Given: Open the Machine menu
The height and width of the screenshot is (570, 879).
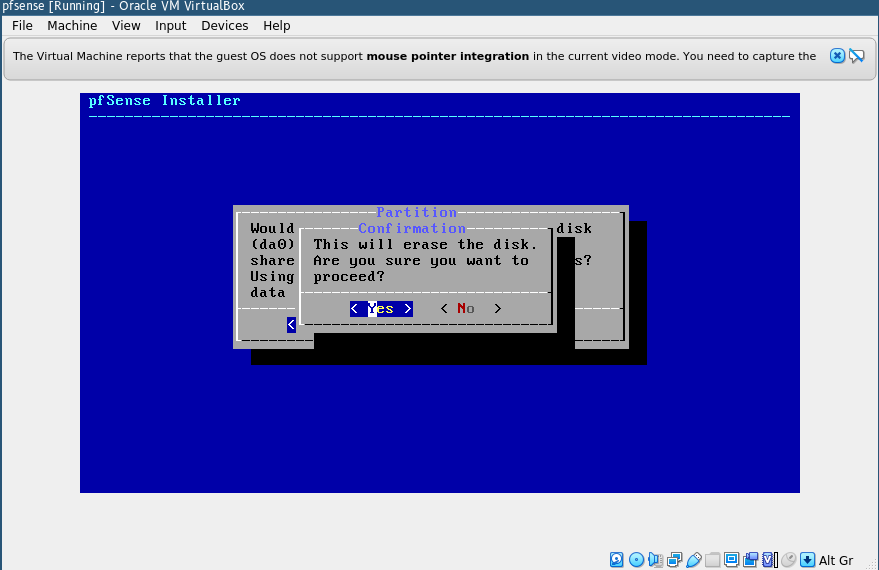Looking at the screenshot, I should (72, 26).
